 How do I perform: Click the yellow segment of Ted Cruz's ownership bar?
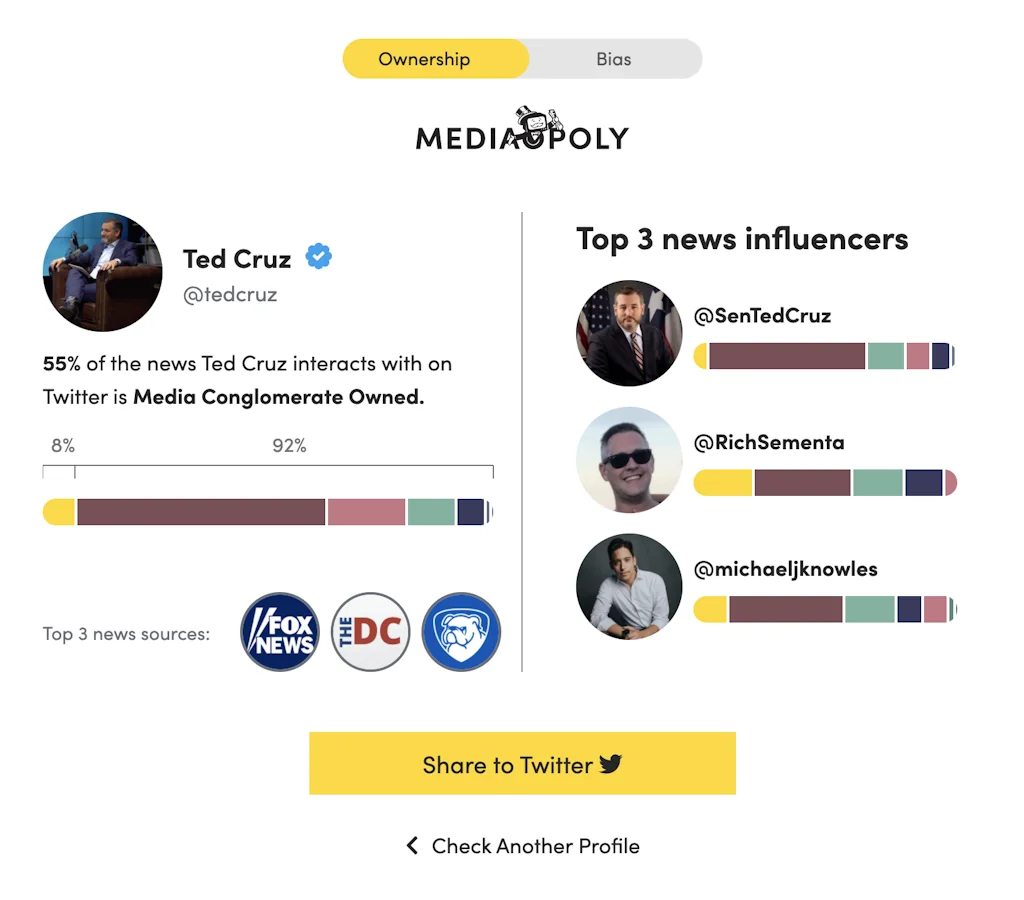click(x=59, y=512)
